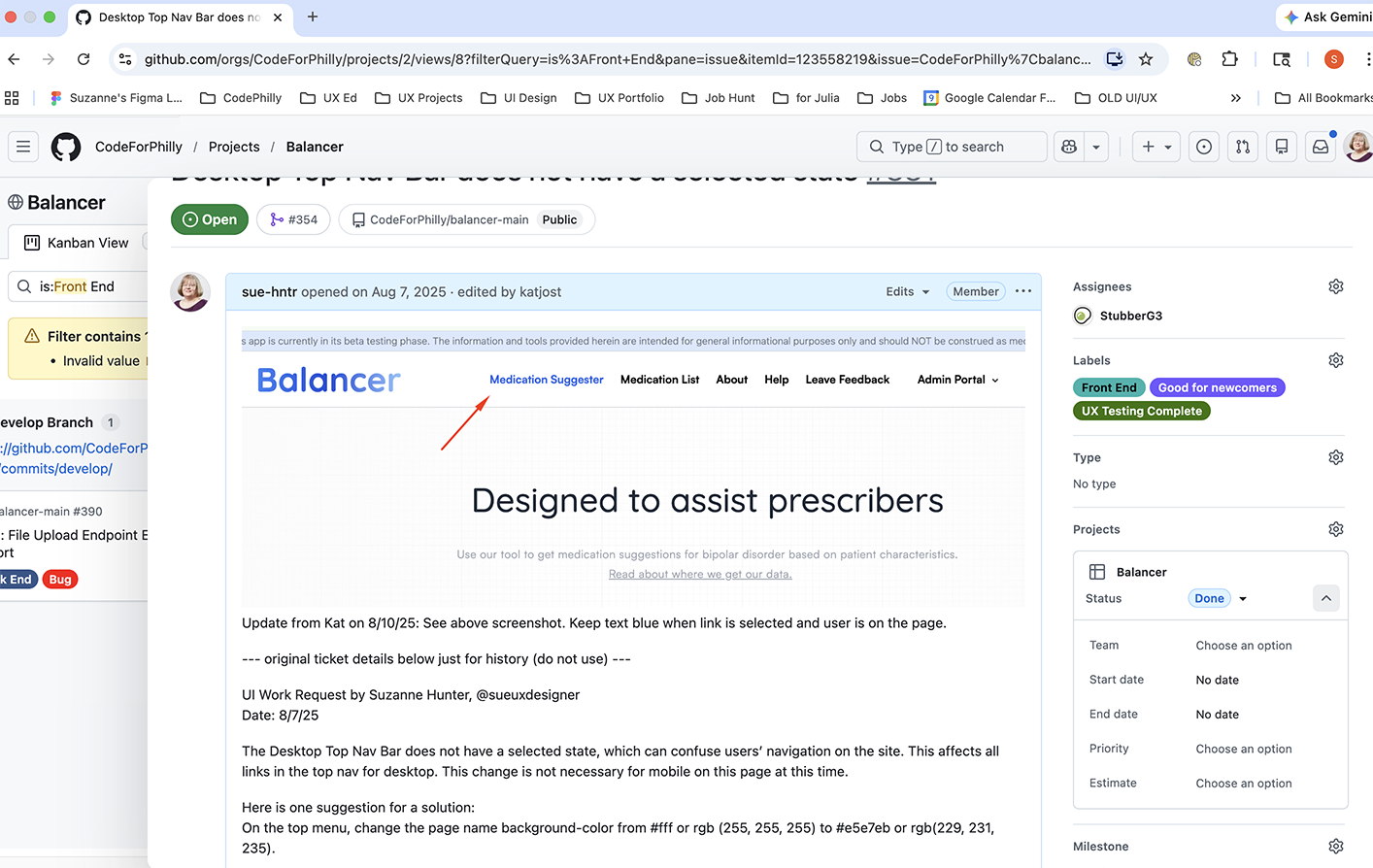Open the UX Projects bookmark folder
Image resolution: width=1373 pixels, height=868 pixels.
pyautogui.click(x=419, y=98)
